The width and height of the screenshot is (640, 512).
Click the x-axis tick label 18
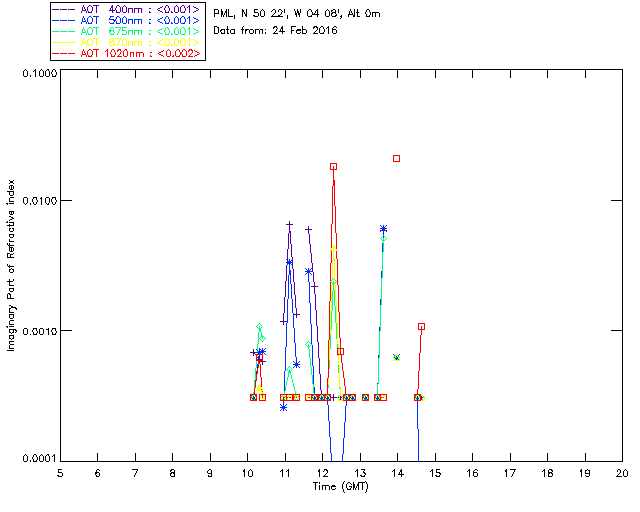tap(547, 473)
